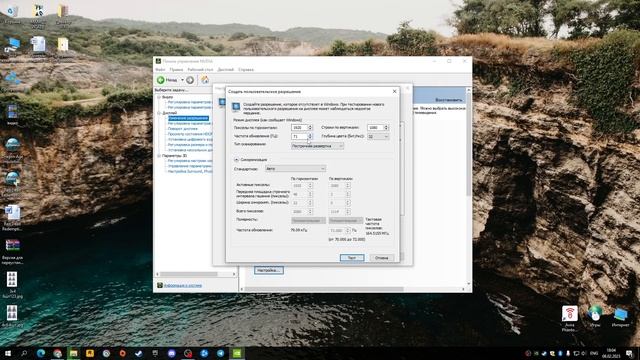640x360 pixels.
Task: Open the Дисплей menu
Action: [225, 70]
